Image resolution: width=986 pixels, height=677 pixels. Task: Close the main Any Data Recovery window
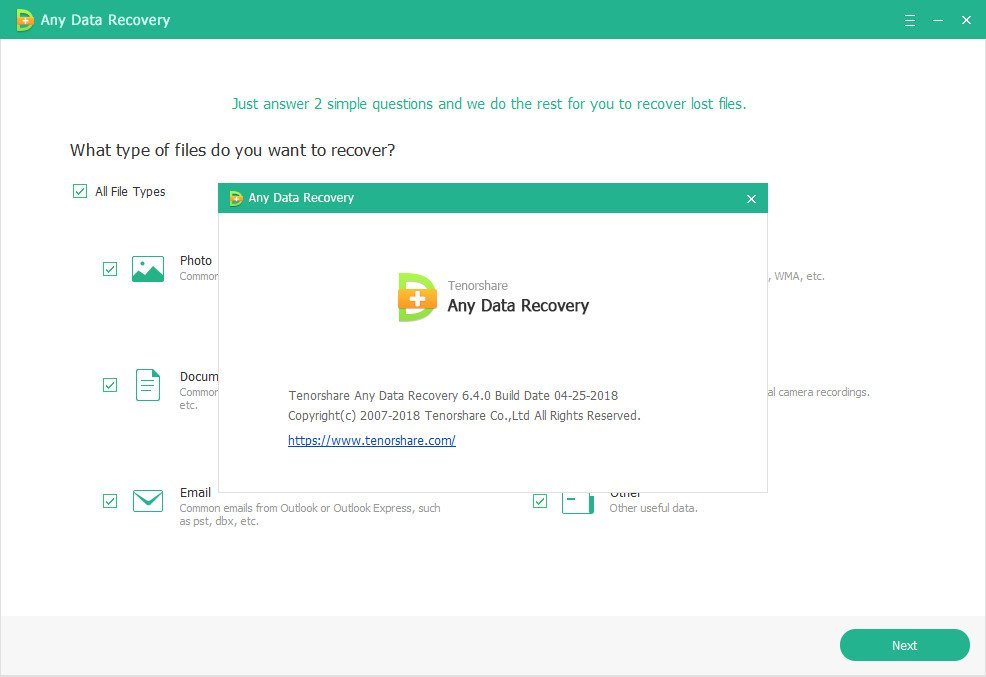click(967, 20)
